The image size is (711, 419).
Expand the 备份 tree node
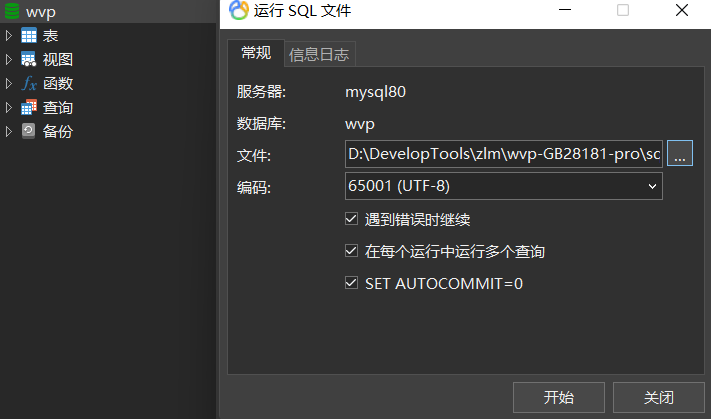(9, 131)
